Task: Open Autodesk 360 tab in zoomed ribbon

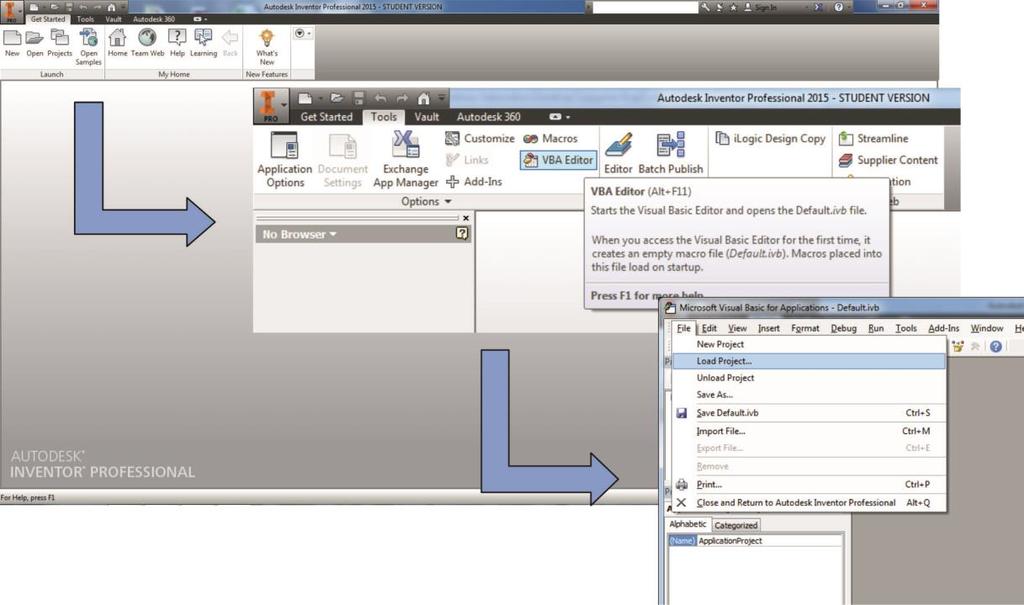Action: click(488, 117)
